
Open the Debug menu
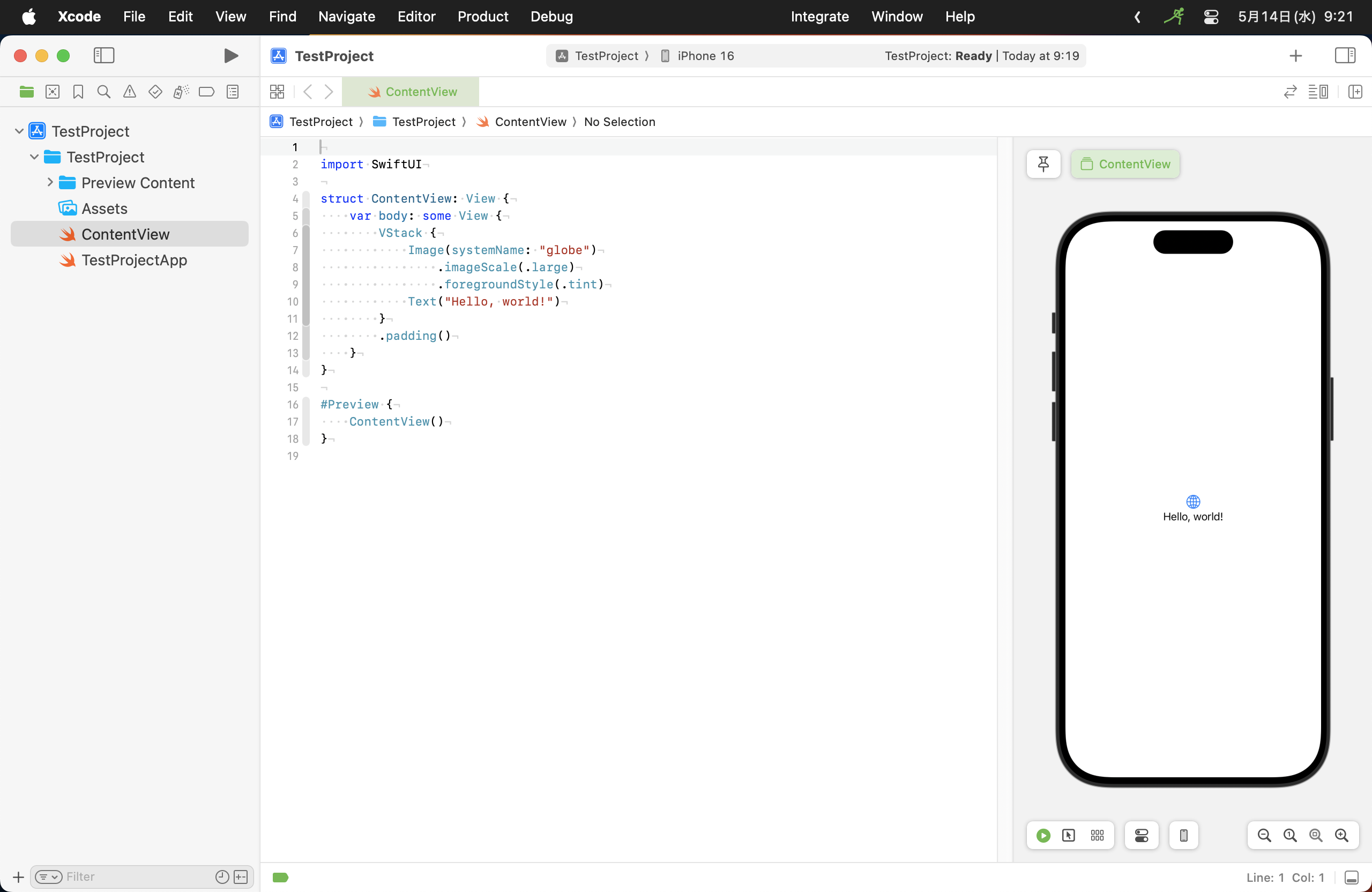(550, 17)
